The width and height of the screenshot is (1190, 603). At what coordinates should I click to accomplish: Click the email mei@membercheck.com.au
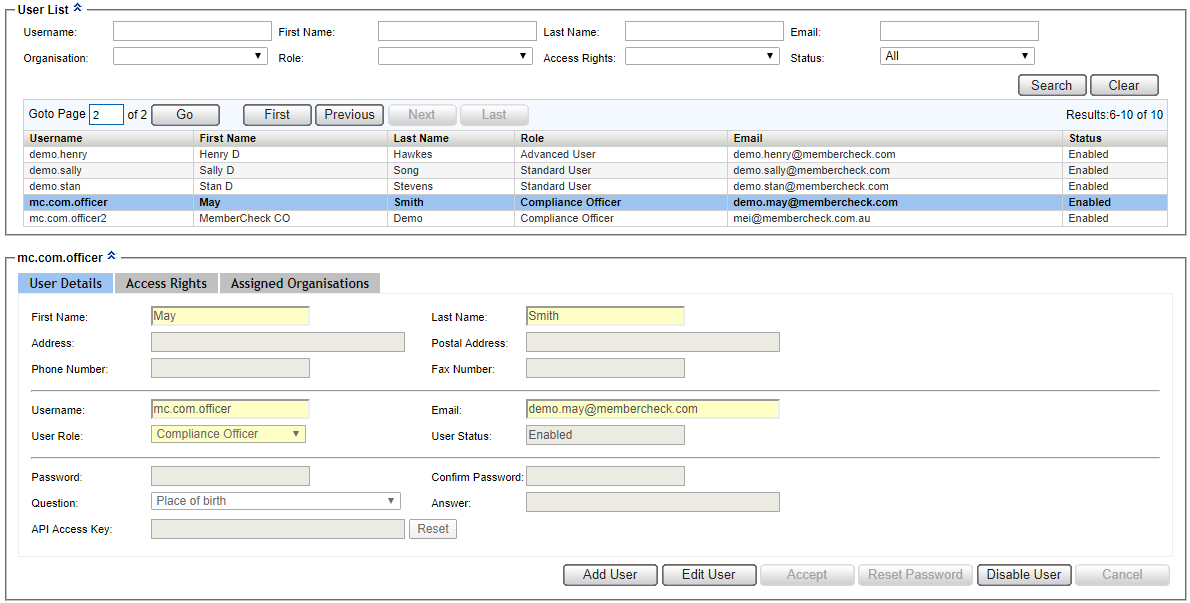click(x=801, y=218)
